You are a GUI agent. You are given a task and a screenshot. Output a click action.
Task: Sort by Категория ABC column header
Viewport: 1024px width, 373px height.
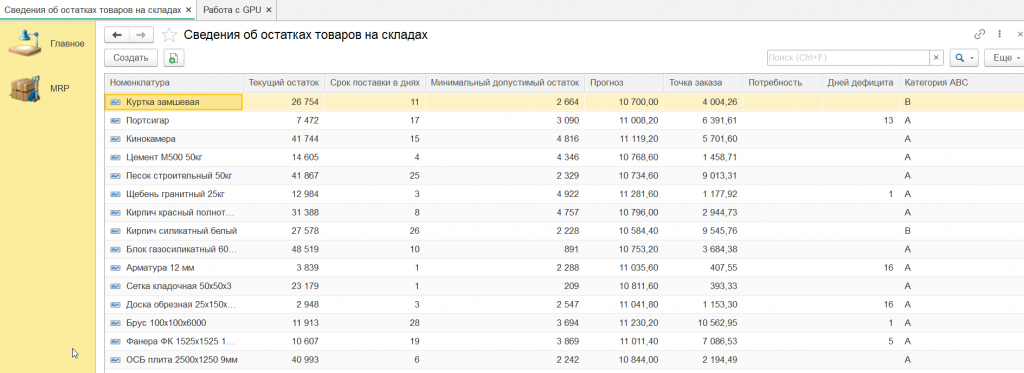click(x=926, y=83)
